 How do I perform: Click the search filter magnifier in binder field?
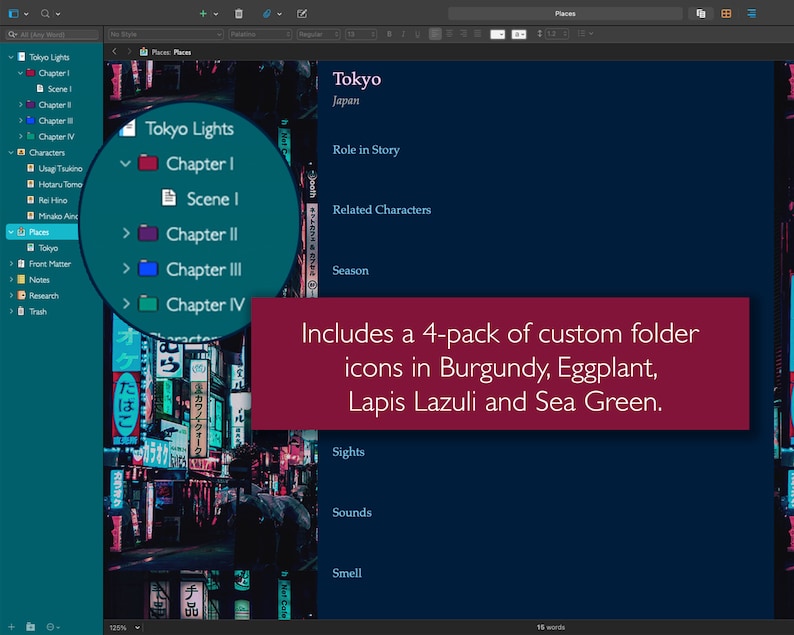13,34
